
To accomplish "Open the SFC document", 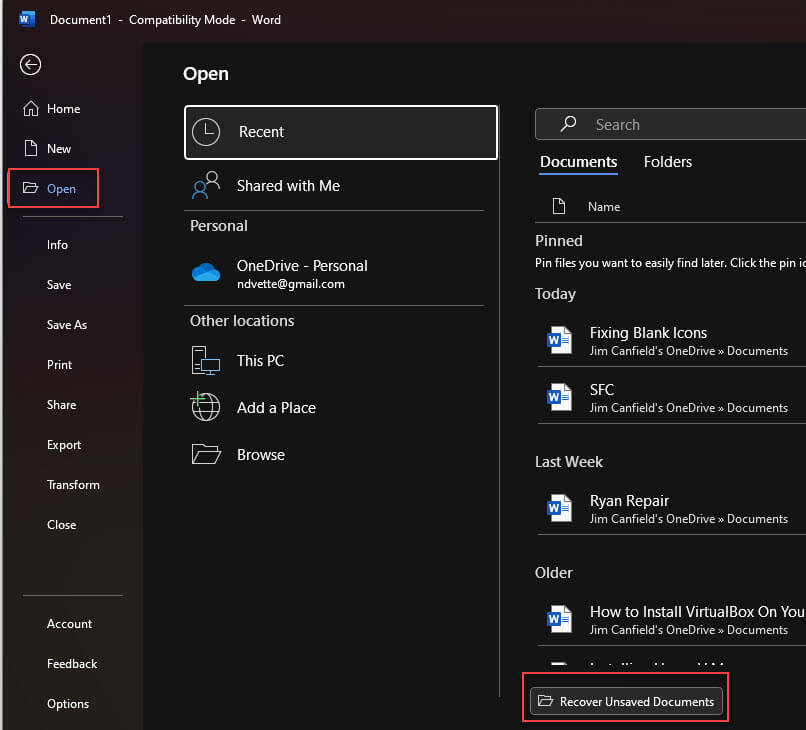I will pos(671,397).
